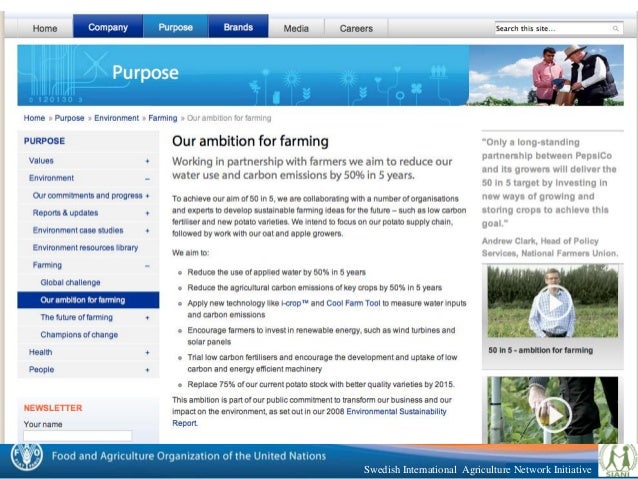Click the Purpose banner farmers photo
This screenshot has width=638, height=479.
(546, 75)
